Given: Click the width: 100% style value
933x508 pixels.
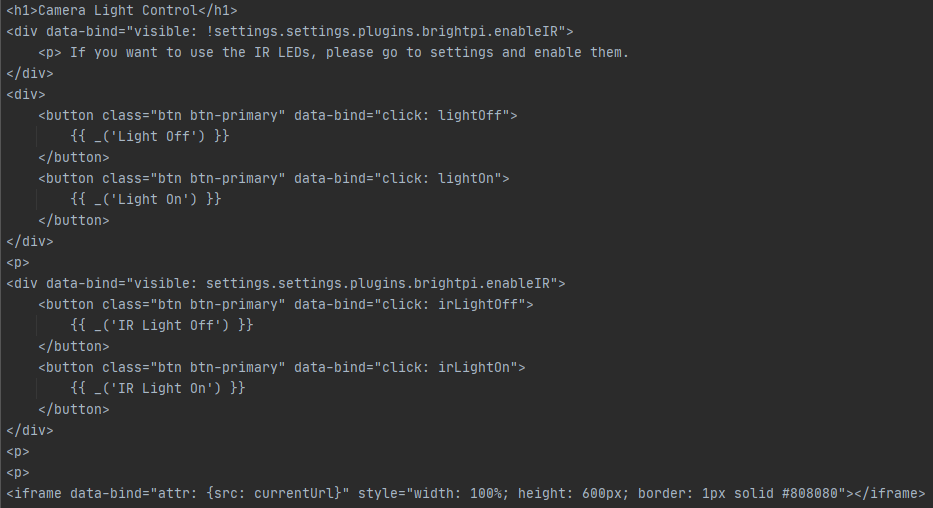Looking at the screenshot, I should point(458,494).
